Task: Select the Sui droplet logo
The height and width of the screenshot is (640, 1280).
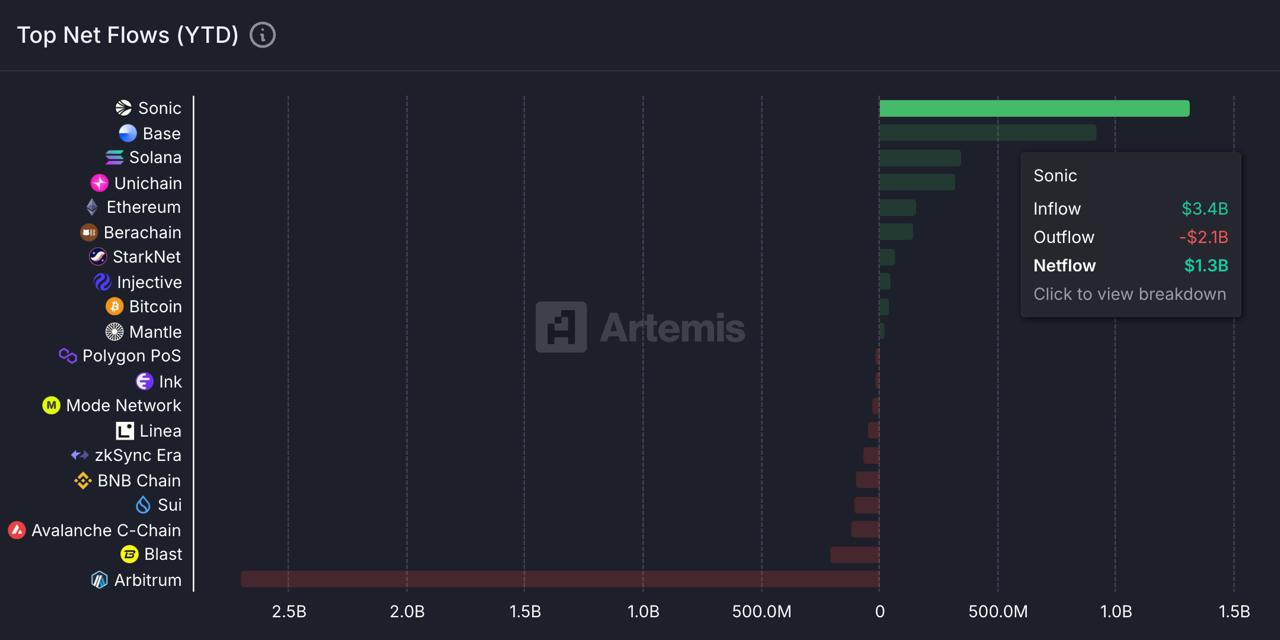Action: (x=143, y=505)
